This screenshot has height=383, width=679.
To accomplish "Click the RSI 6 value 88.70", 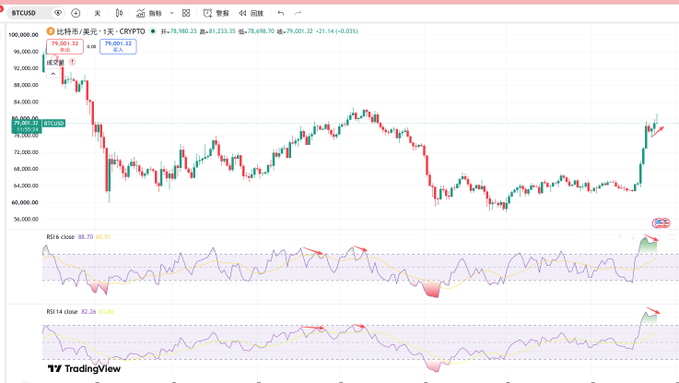I will 85,237.
